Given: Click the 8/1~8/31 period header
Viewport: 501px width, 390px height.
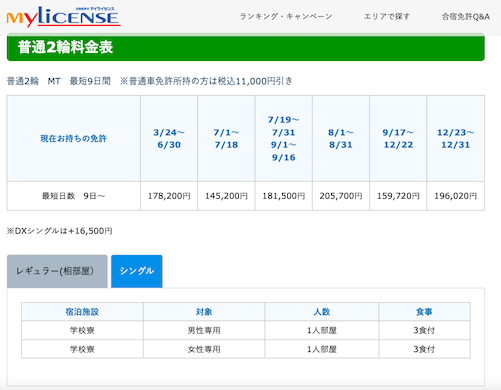Looking at the screenshot, I should coord(341,138).
